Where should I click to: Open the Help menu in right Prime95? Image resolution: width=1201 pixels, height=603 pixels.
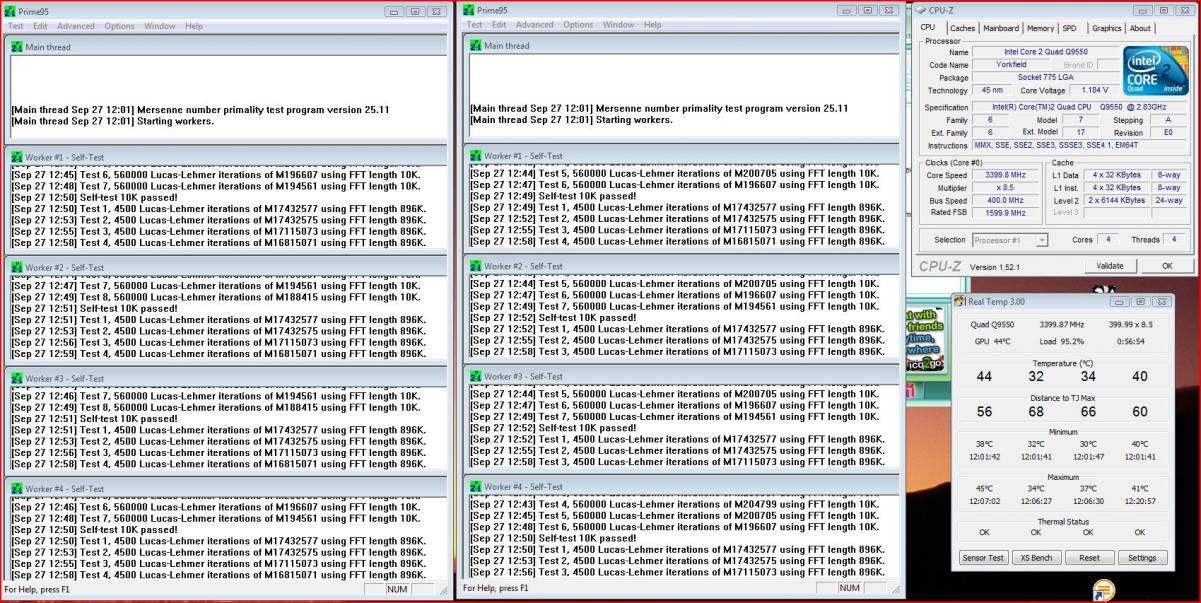click(652, 24)
